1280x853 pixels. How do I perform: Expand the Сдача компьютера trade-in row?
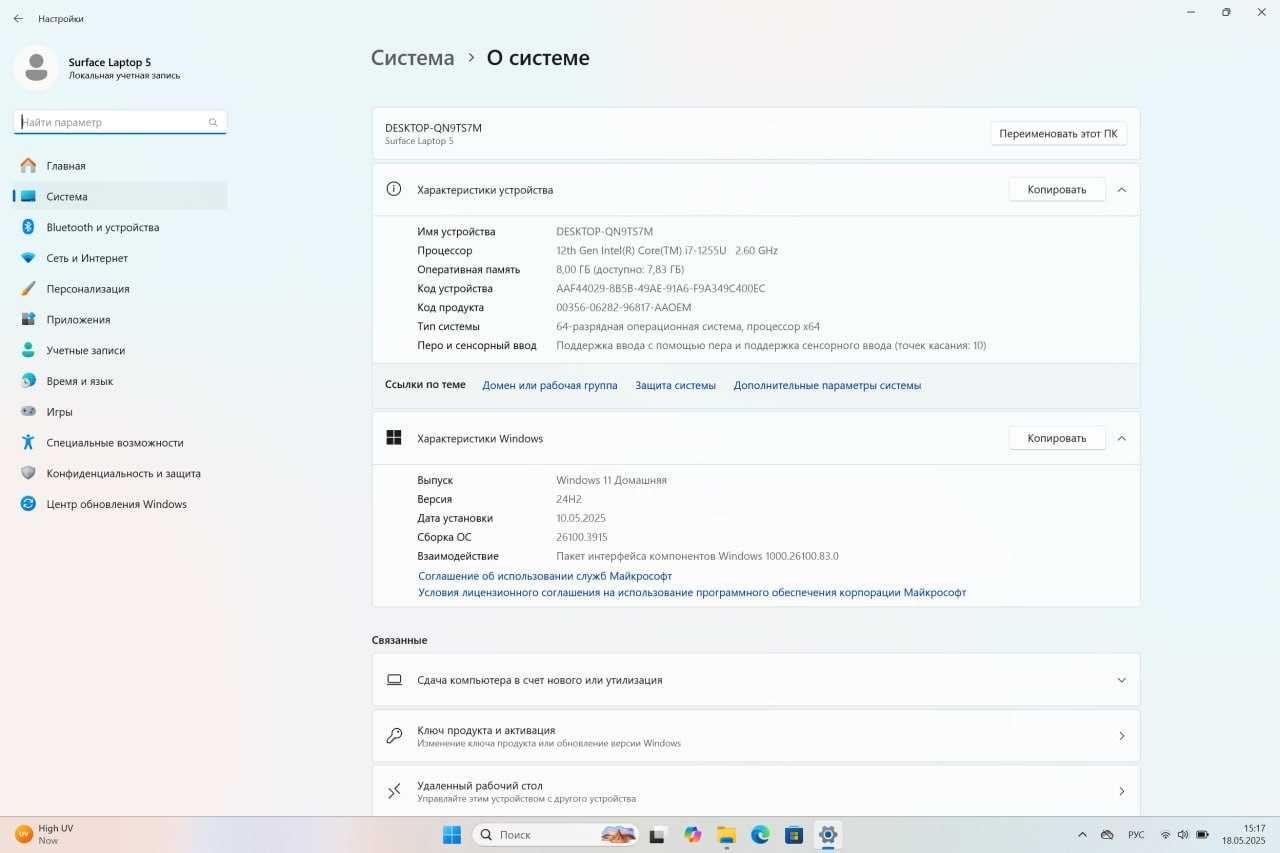[x=1121, y=680]
